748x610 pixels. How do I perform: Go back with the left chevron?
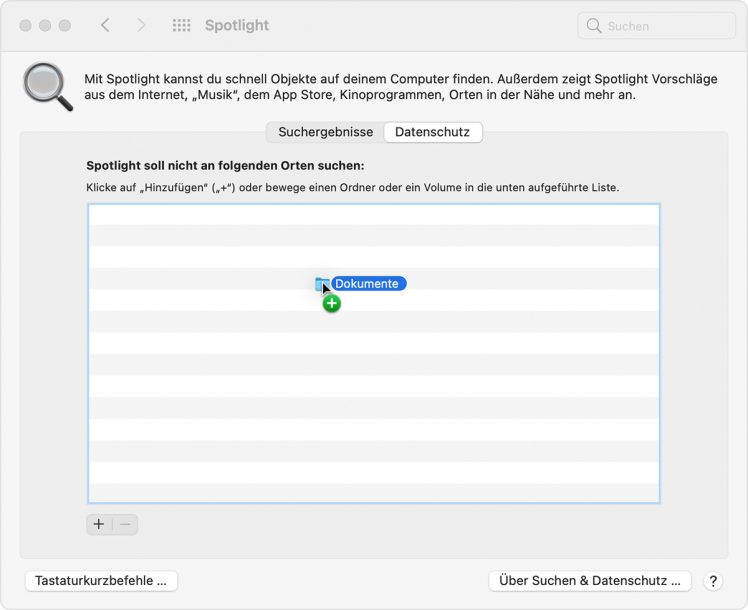(105, 25)
